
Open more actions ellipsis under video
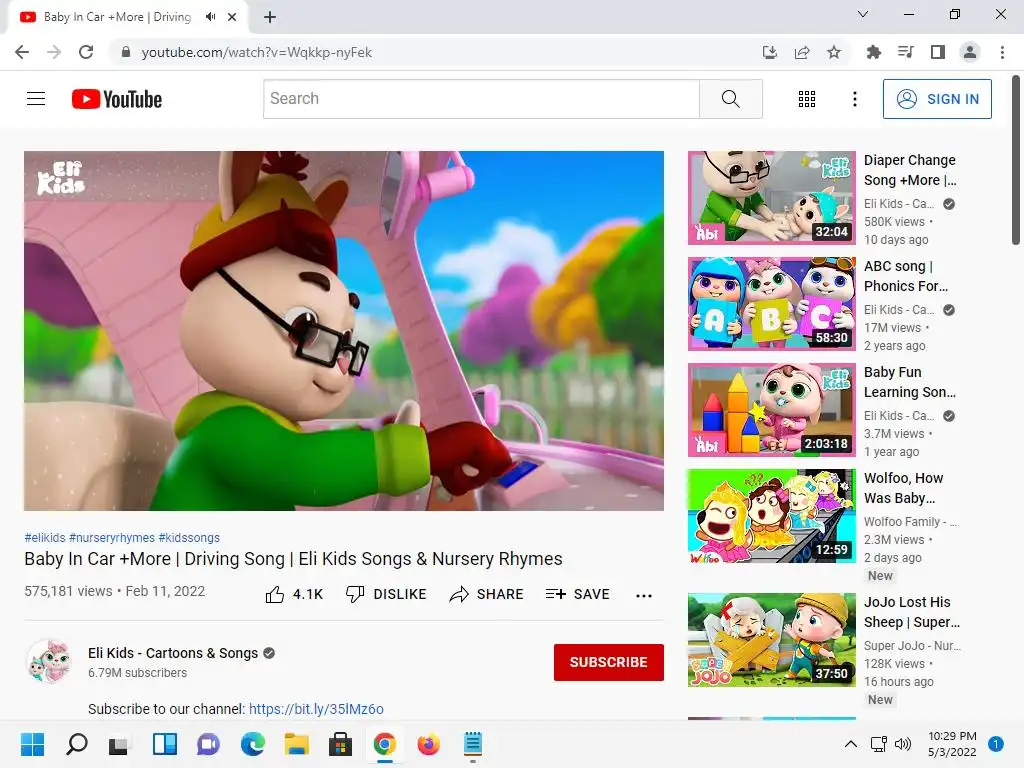[644, 596]
